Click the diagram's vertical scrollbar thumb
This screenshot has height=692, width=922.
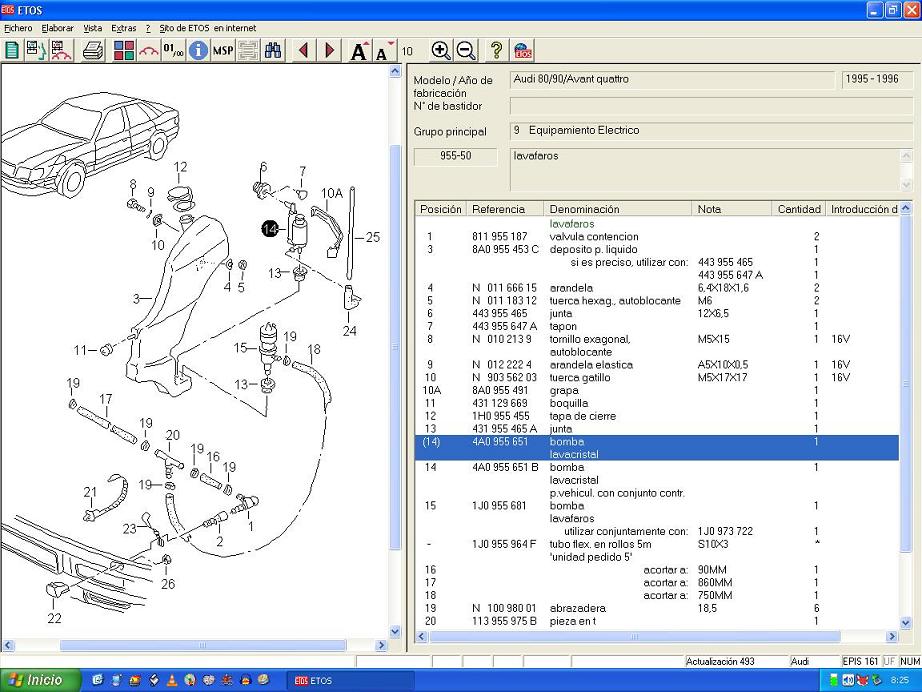[x=395, y=347]
